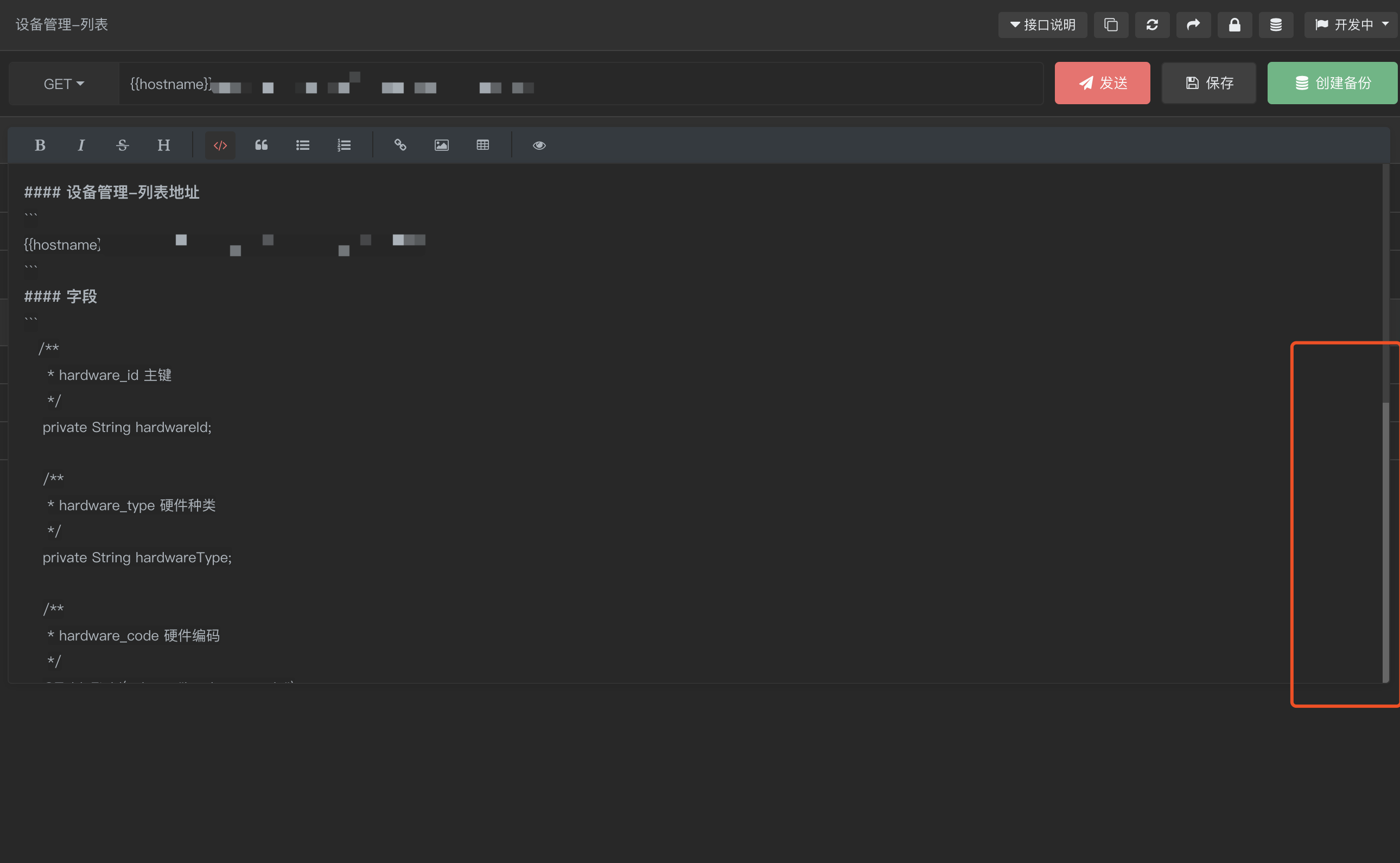
Task: Insert a heading with the H icon
Action: pyautogui.click(x=164, y=145)
